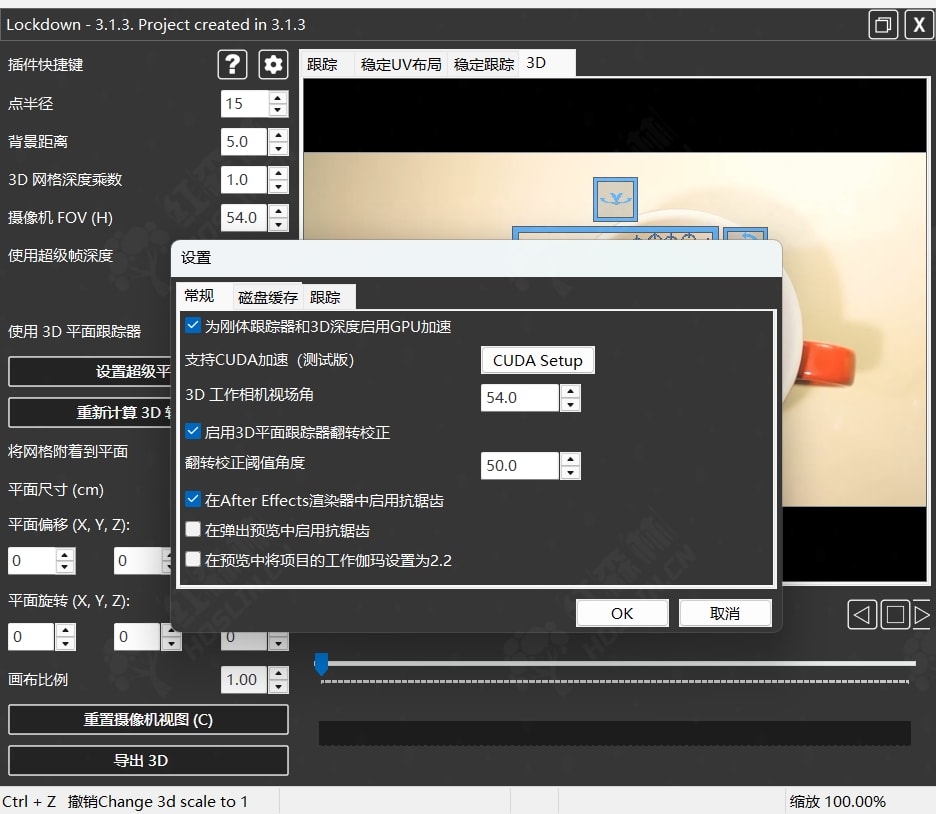The width and height of the screenshot is (936, 814).
Task: Click the restore window icon in title bar
Action: pyautogui.click(x=883, y=24)
